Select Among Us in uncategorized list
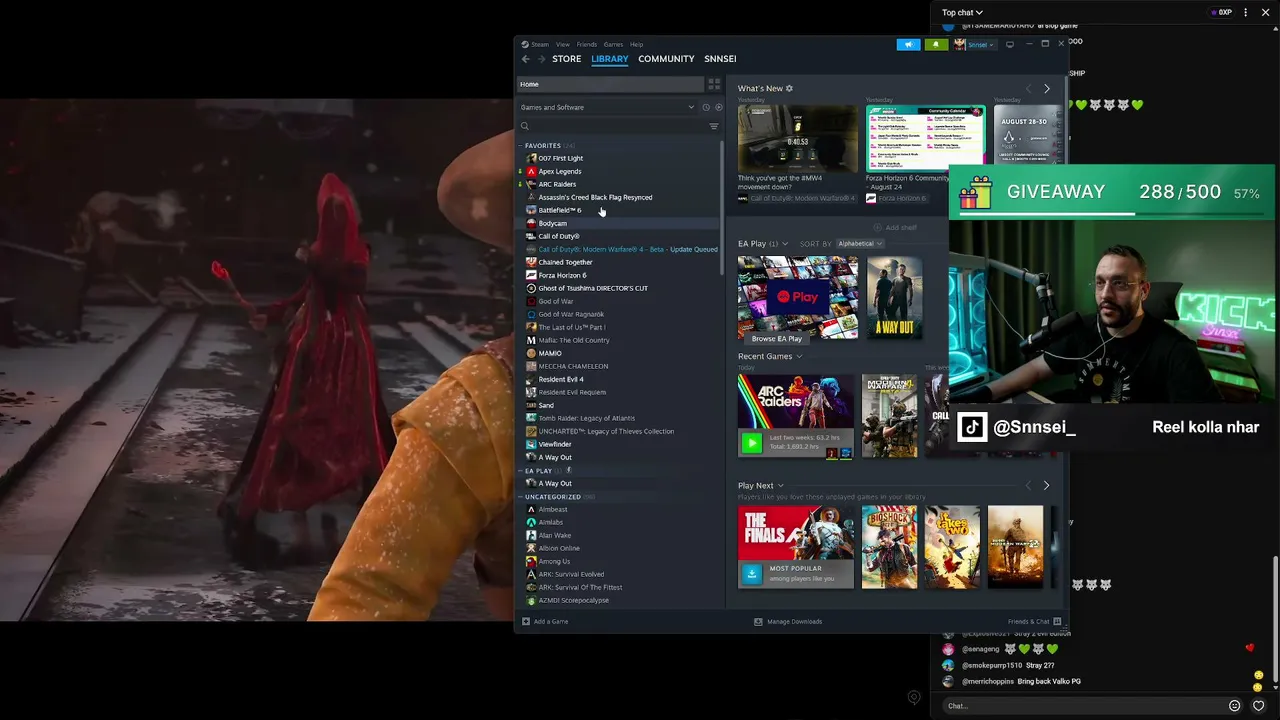 pos(554,562)
